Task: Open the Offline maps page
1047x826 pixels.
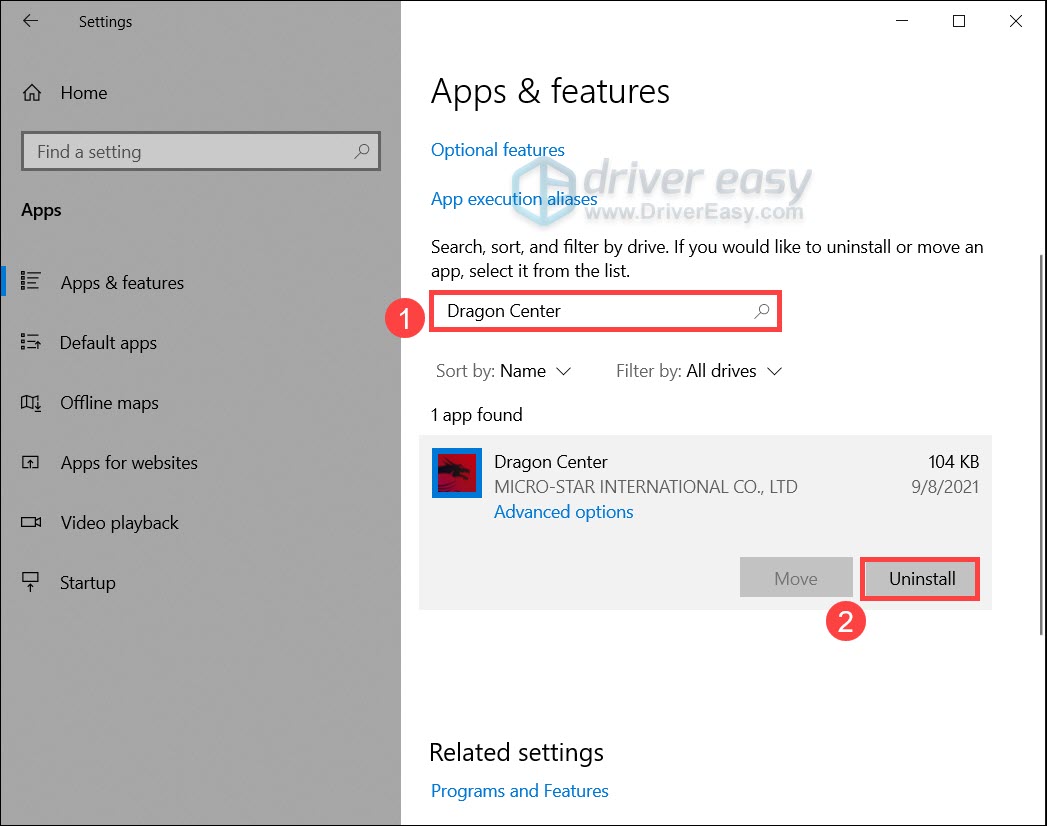Action: [110, 403]
